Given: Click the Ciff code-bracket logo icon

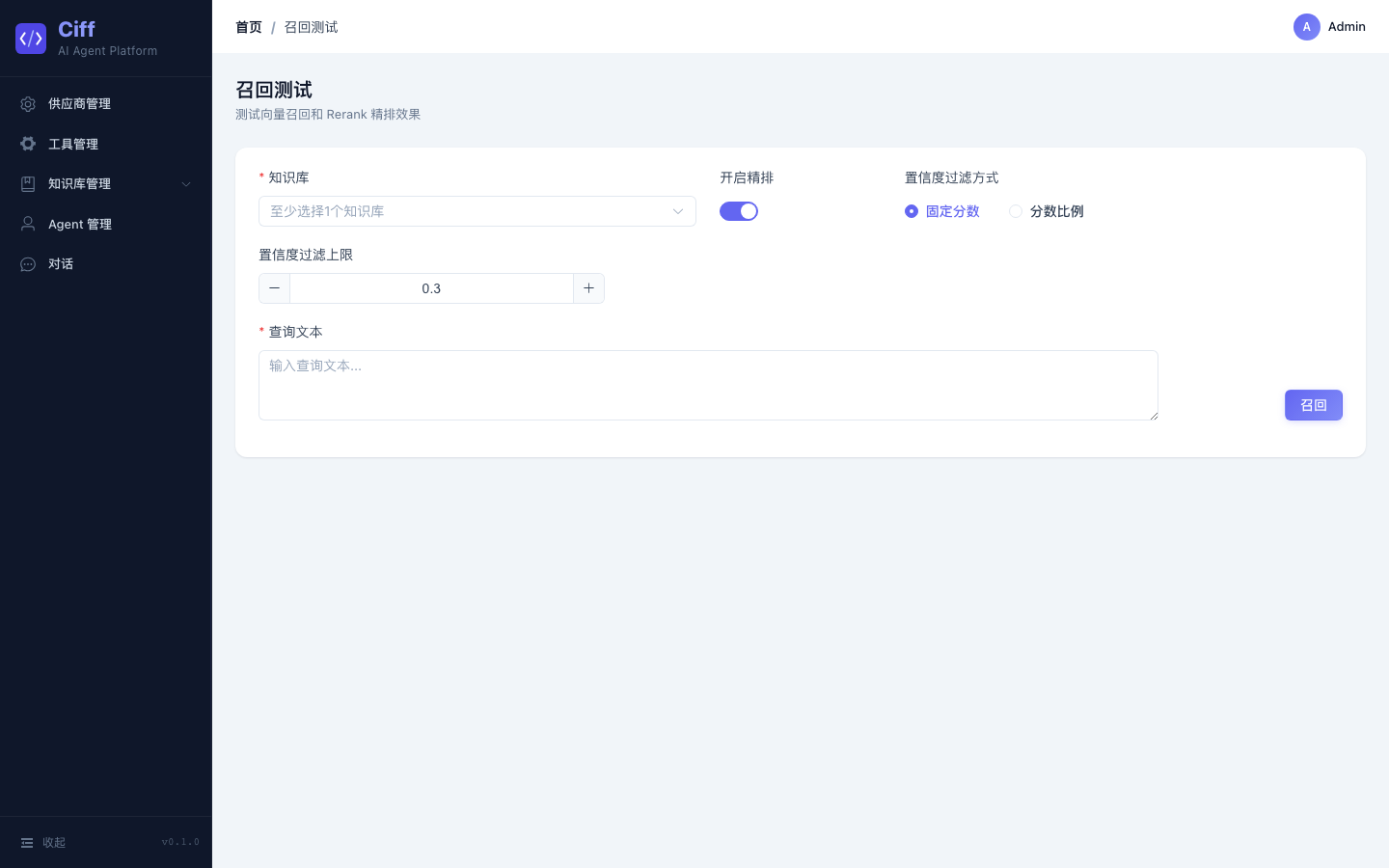Looking at the screenshot, I should point(31,39).
